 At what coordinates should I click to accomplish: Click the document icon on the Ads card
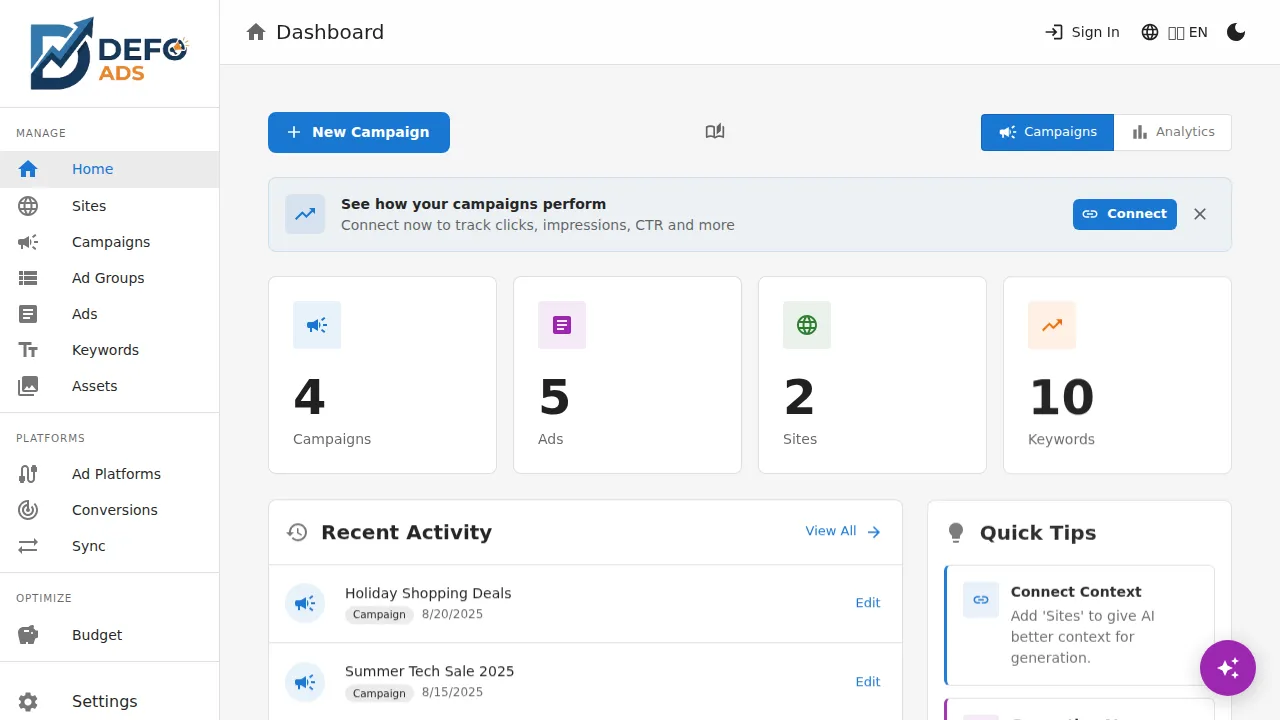[x=562, y=325]
